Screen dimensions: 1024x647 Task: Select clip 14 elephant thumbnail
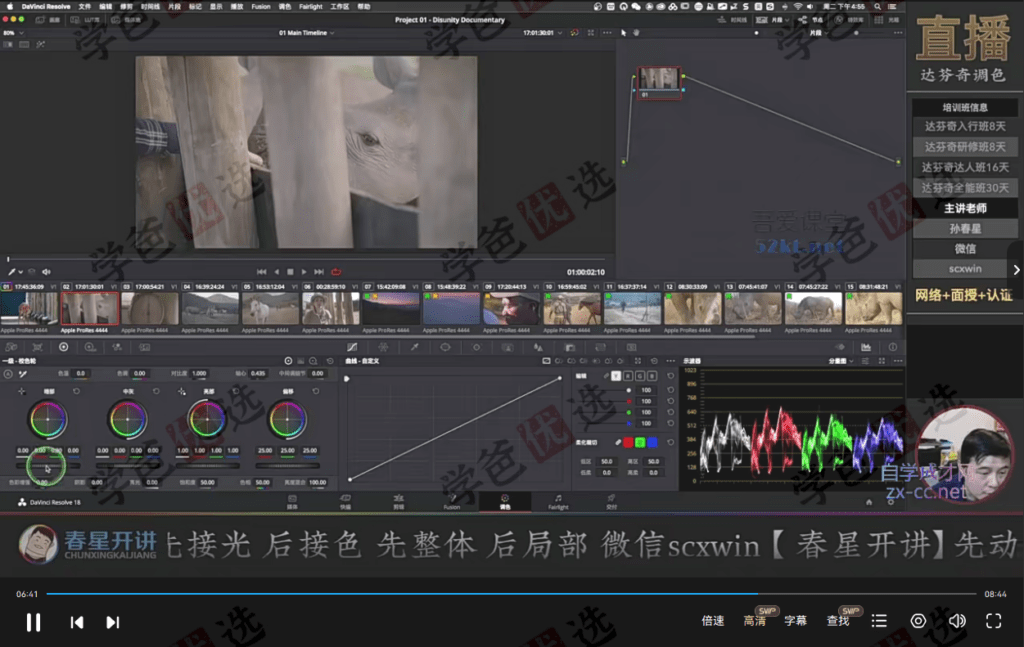(813, 308)
